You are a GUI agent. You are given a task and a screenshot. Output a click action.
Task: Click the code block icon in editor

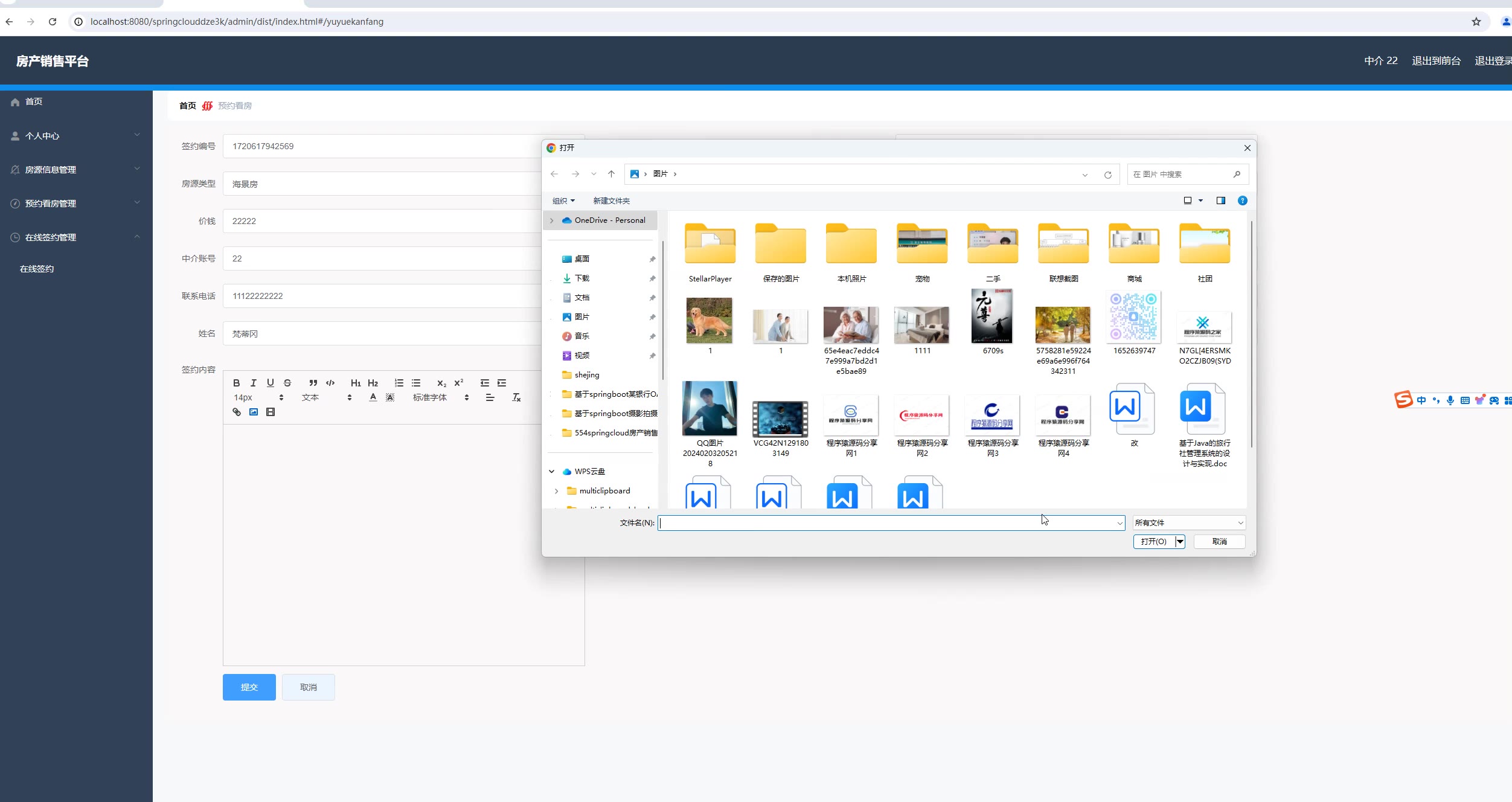[x=330, y=383]
